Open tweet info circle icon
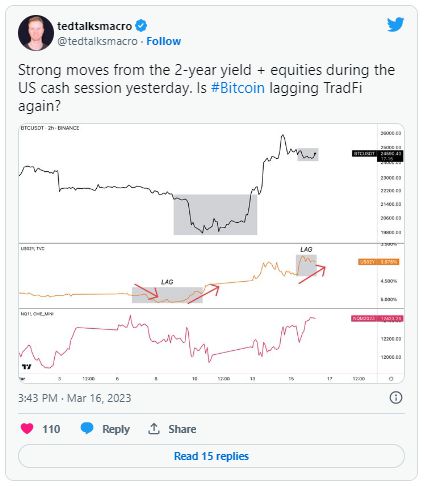This screenshot has height=487, width=424. tap(396, 397)
